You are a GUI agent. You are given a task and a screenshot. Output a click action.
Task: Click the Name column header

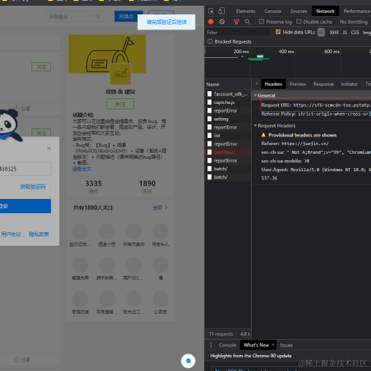228,84
